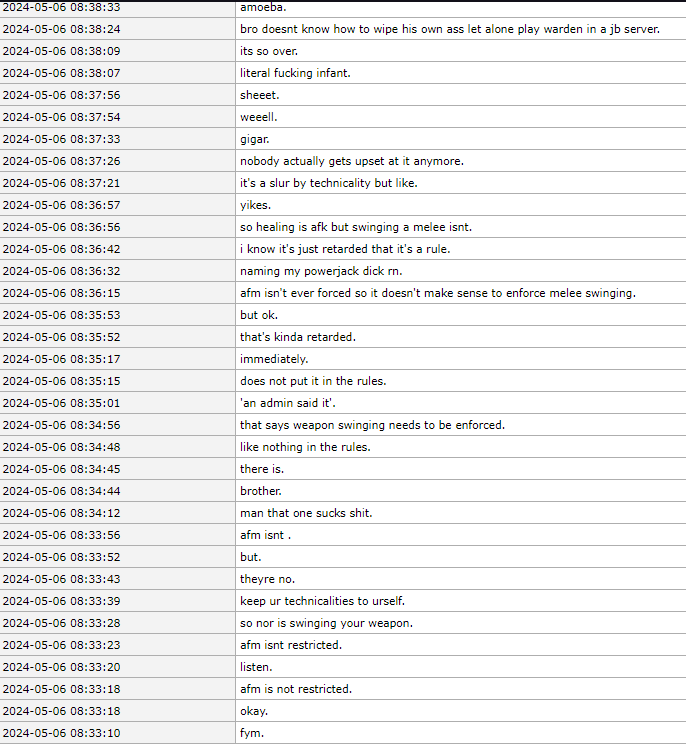This screenshot has height=744, width=686.
Task: Select the 'sheeet.' message cell
Action: (259, 95)
